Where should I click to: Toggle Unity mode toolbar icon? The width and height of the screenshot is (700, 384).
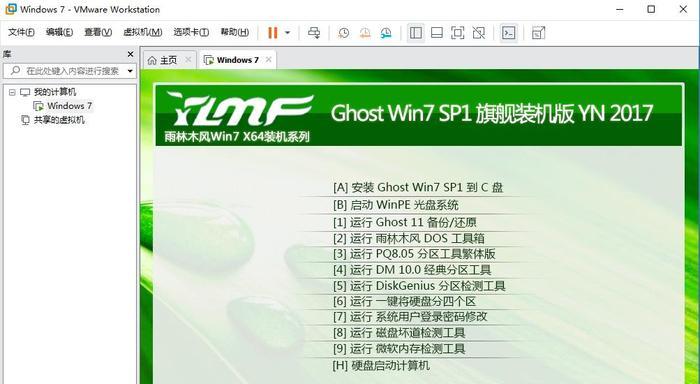(x=479, y=33)
